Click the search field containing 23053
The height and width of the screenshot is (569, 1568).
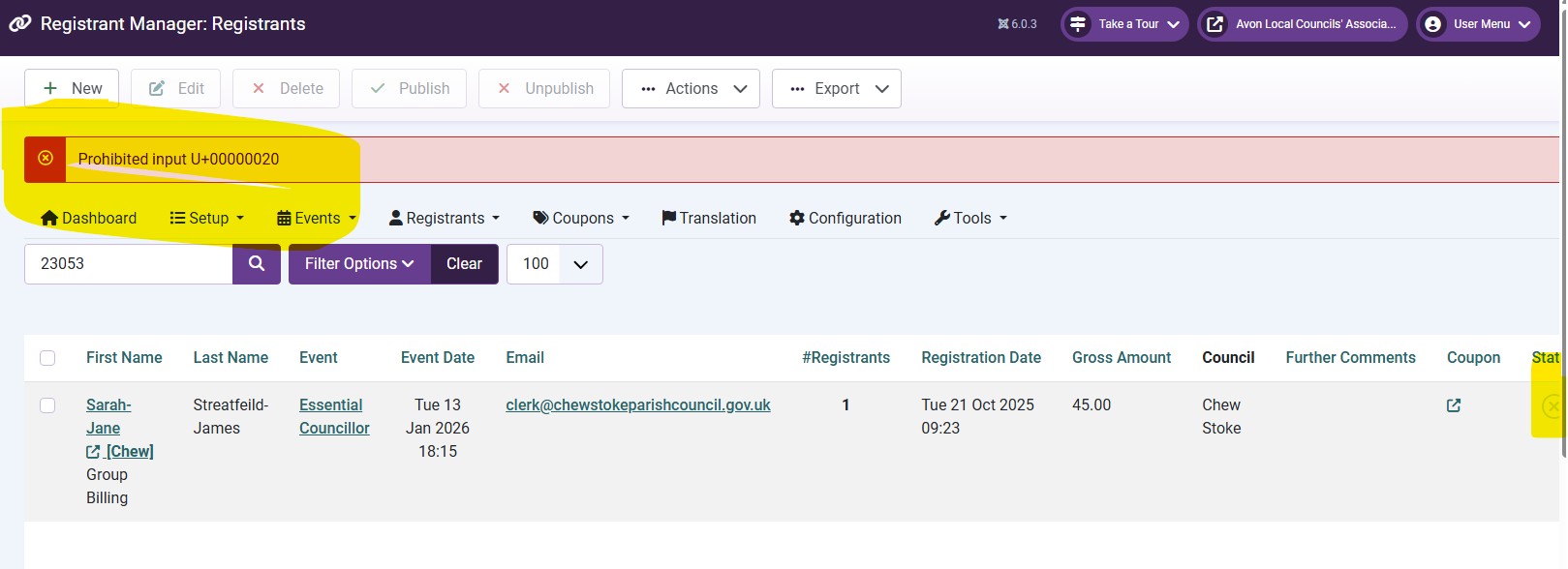click(x=128, y=263)
